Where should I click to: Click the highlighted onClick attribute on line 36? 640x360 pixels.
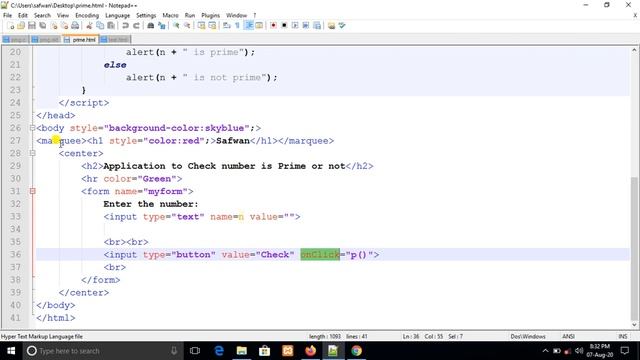tap(320, 254)
